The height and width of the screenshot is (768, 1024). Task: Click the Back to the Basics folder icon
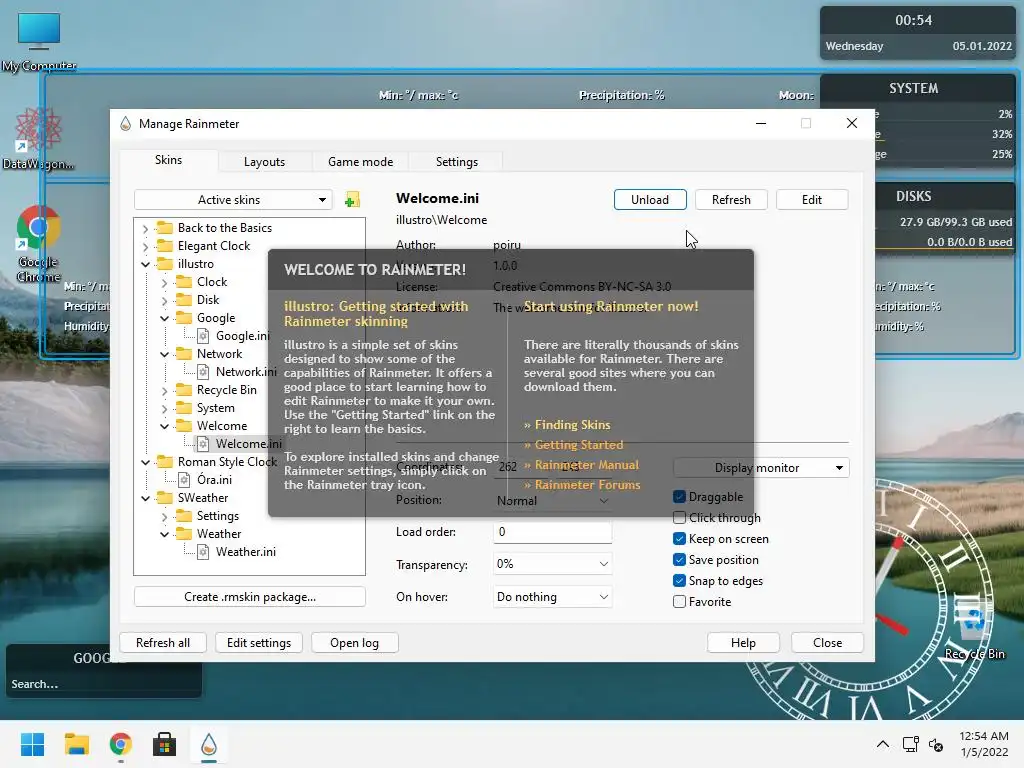coord(165,227)
